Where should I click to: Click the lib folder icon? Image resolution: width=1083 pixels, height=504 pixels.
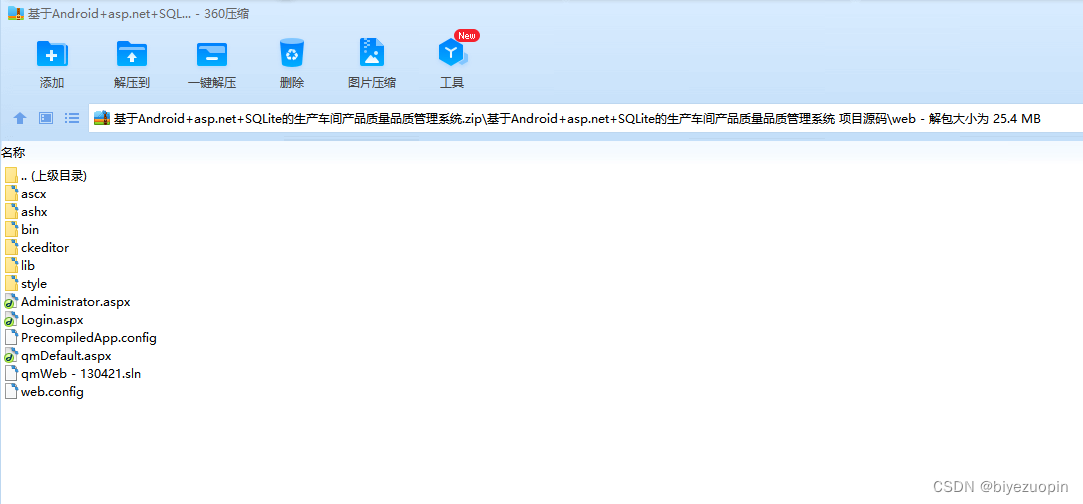coord(11,265)
